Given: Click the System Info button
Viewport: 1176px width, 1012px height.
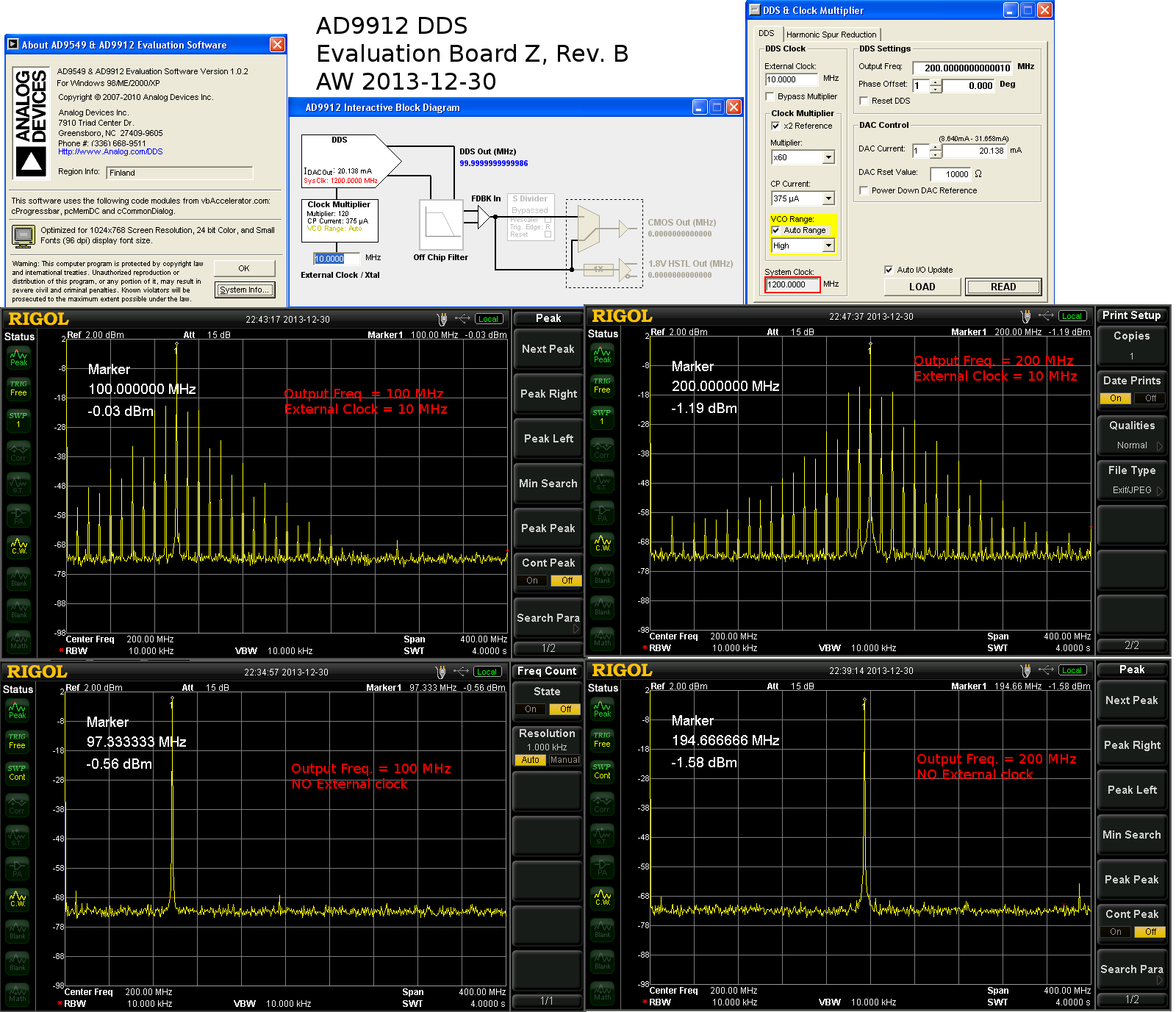Looking at the screenshot, I should click(x=245, y=290).
